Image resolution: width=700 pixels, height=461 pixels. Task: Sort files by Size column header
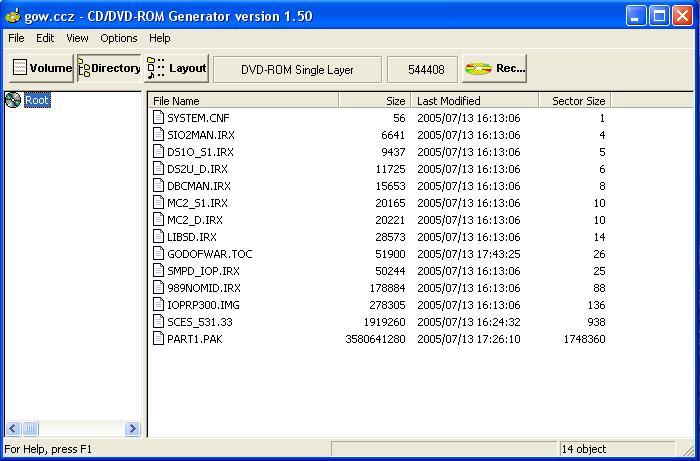tap(374, 100)
